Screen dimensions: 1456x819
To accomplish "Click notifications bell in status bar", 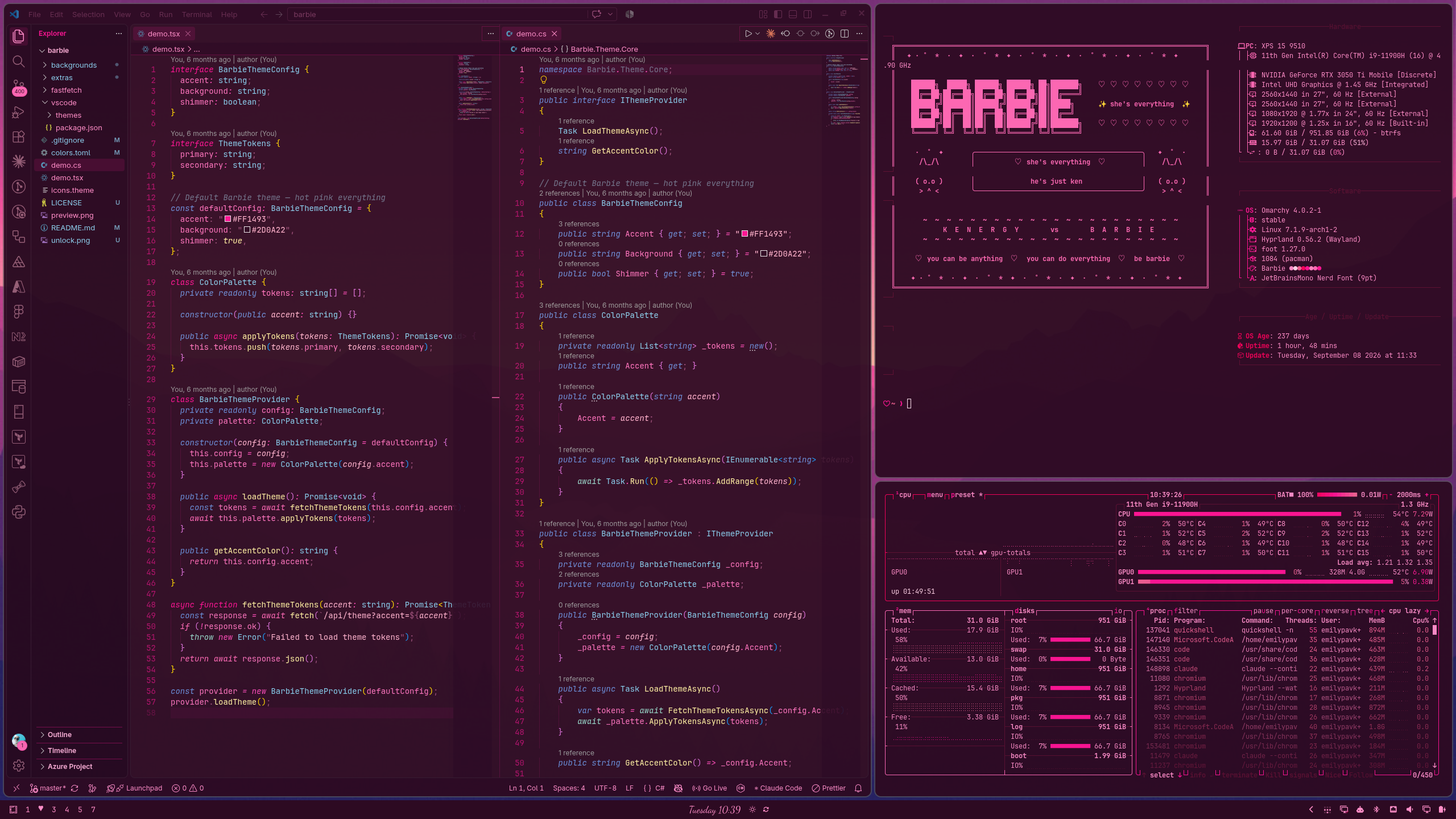I will (858, 788).
